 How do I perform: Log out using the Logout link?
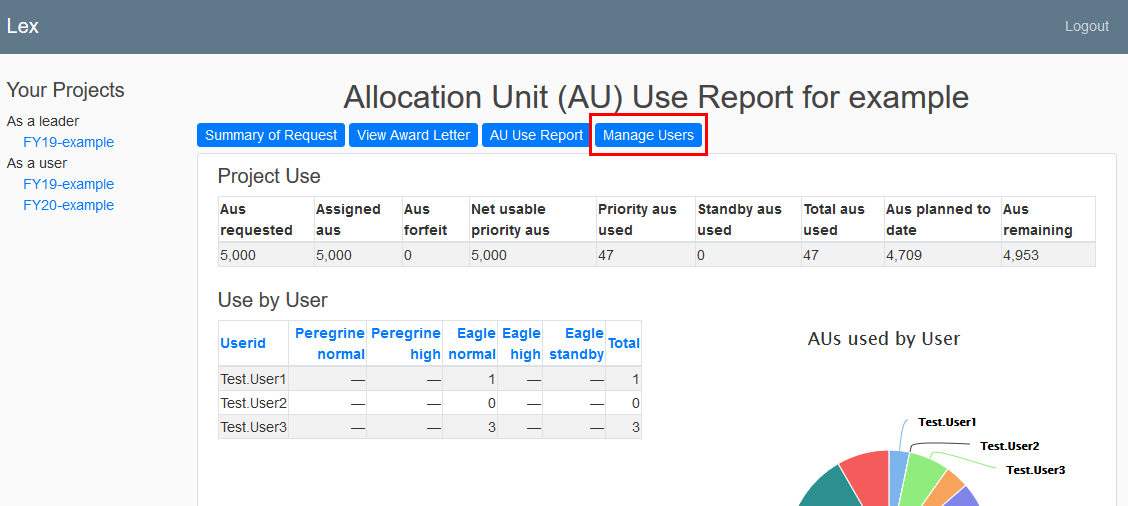(1086, 26)
